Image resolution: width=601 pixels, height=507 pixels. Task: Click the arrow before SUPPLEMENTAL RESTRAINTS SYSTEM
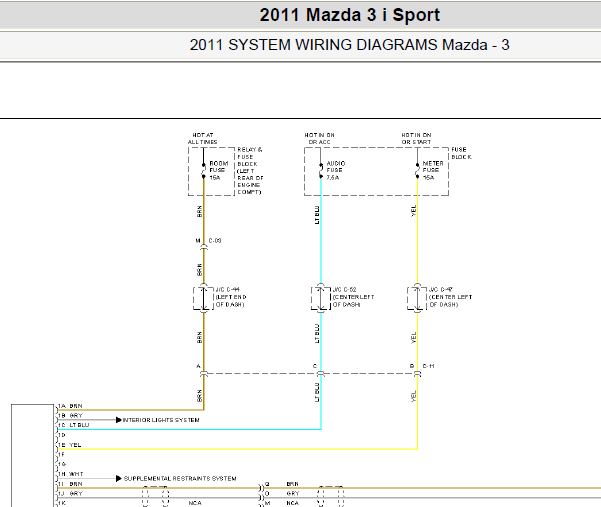[118, 478]
